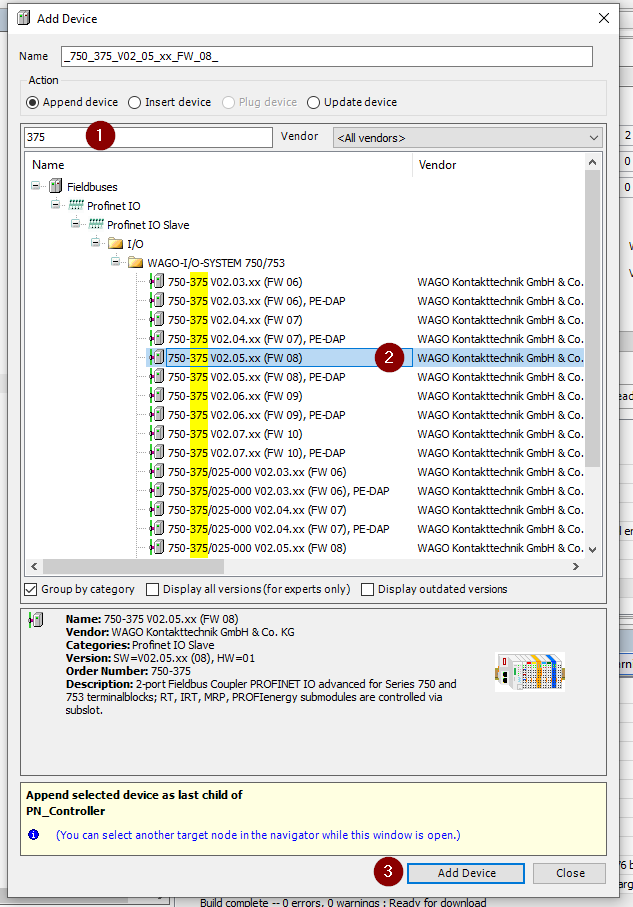Click icon of 750-375 V02.05.xx (FW 08), PE-DAP
633x907 pixels.
pyautogui.click(x=157, y=377)
